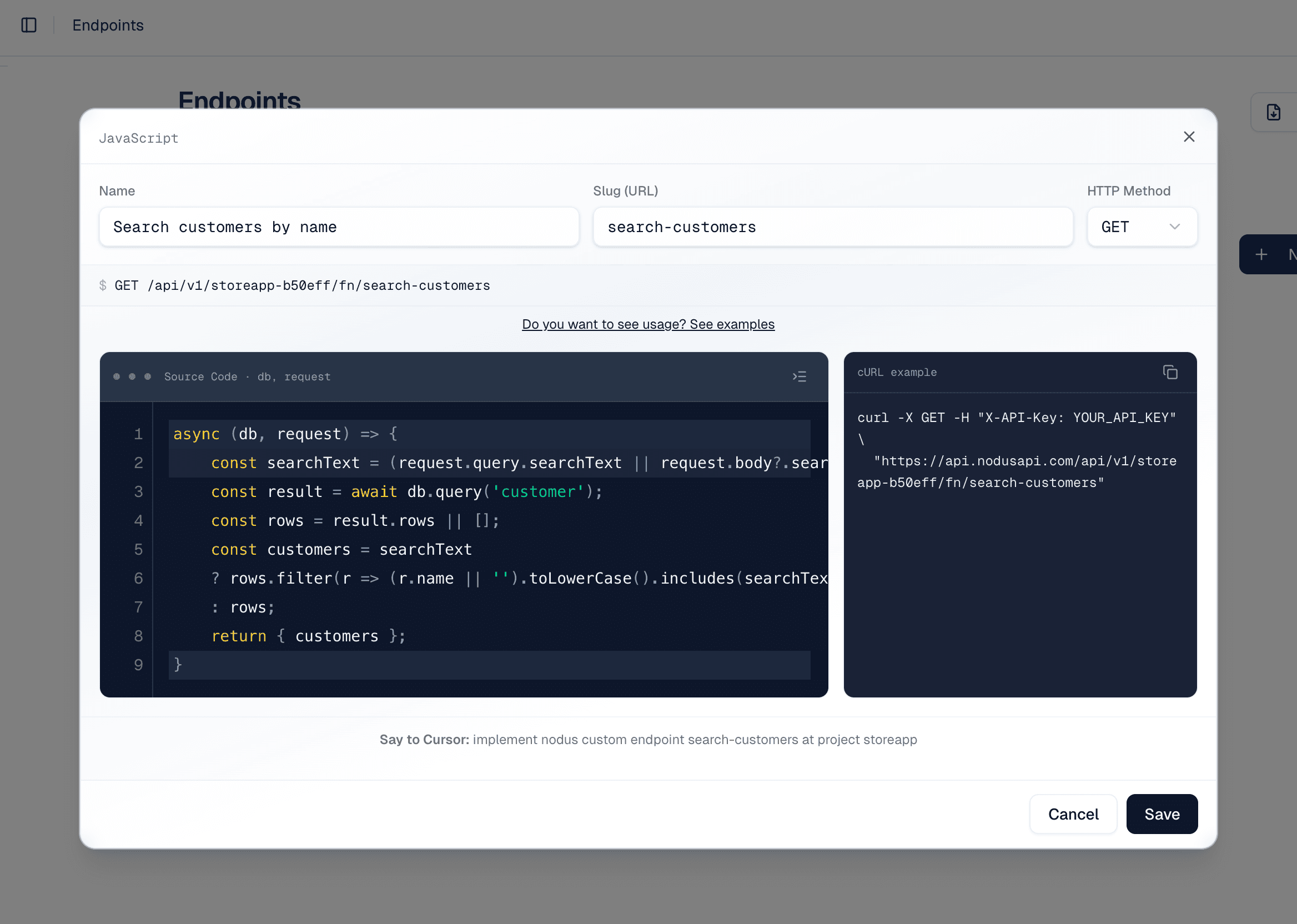Click the terminal icon in the Source Code header
Screen dimensions: 1297x924
tap(800, 376)
